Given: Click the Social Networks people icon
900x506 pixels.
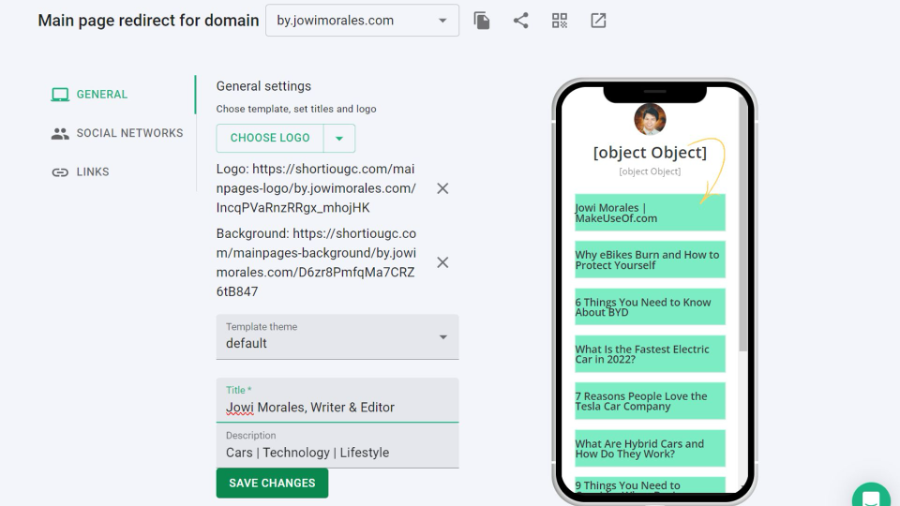Looking at the screenshot, I should coord(60,134).
